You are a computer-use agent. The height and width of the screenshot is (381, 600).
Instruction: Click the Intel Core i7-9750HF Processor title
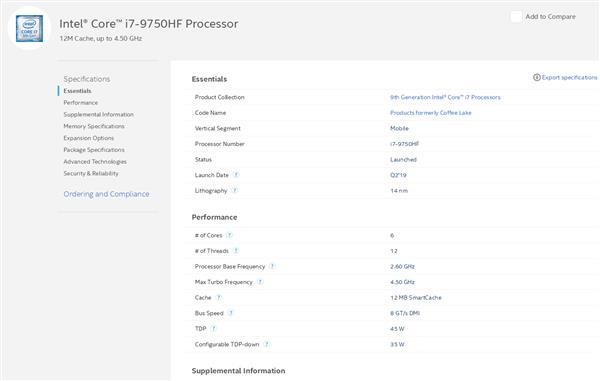click(148, 24)
